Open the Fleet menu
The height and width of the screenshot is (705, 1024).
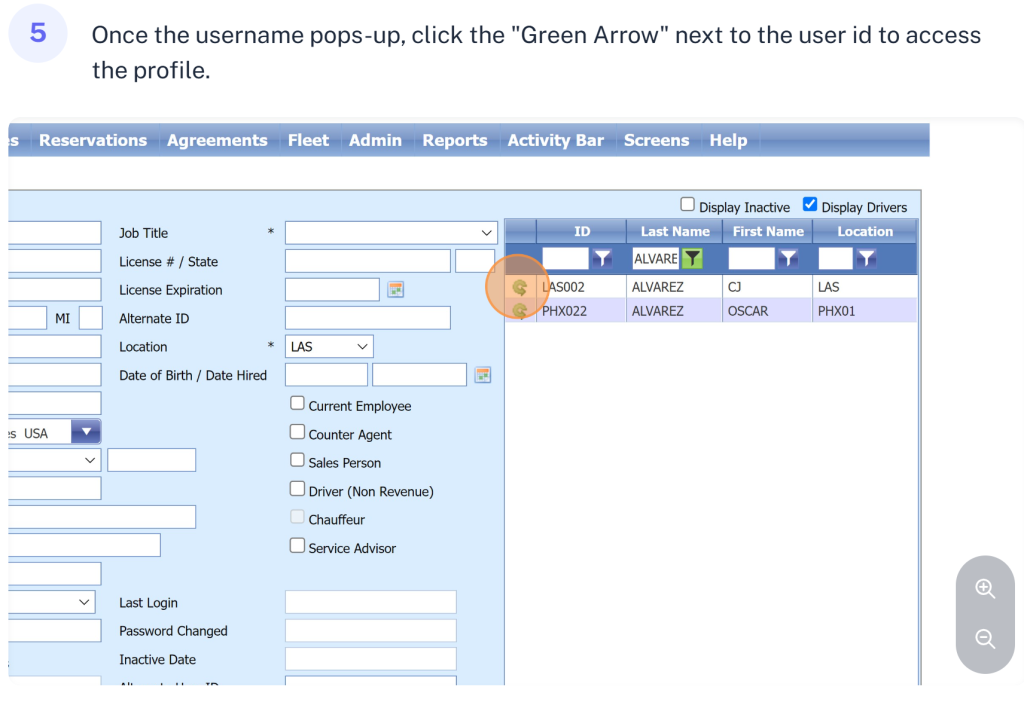pos(308,140)
